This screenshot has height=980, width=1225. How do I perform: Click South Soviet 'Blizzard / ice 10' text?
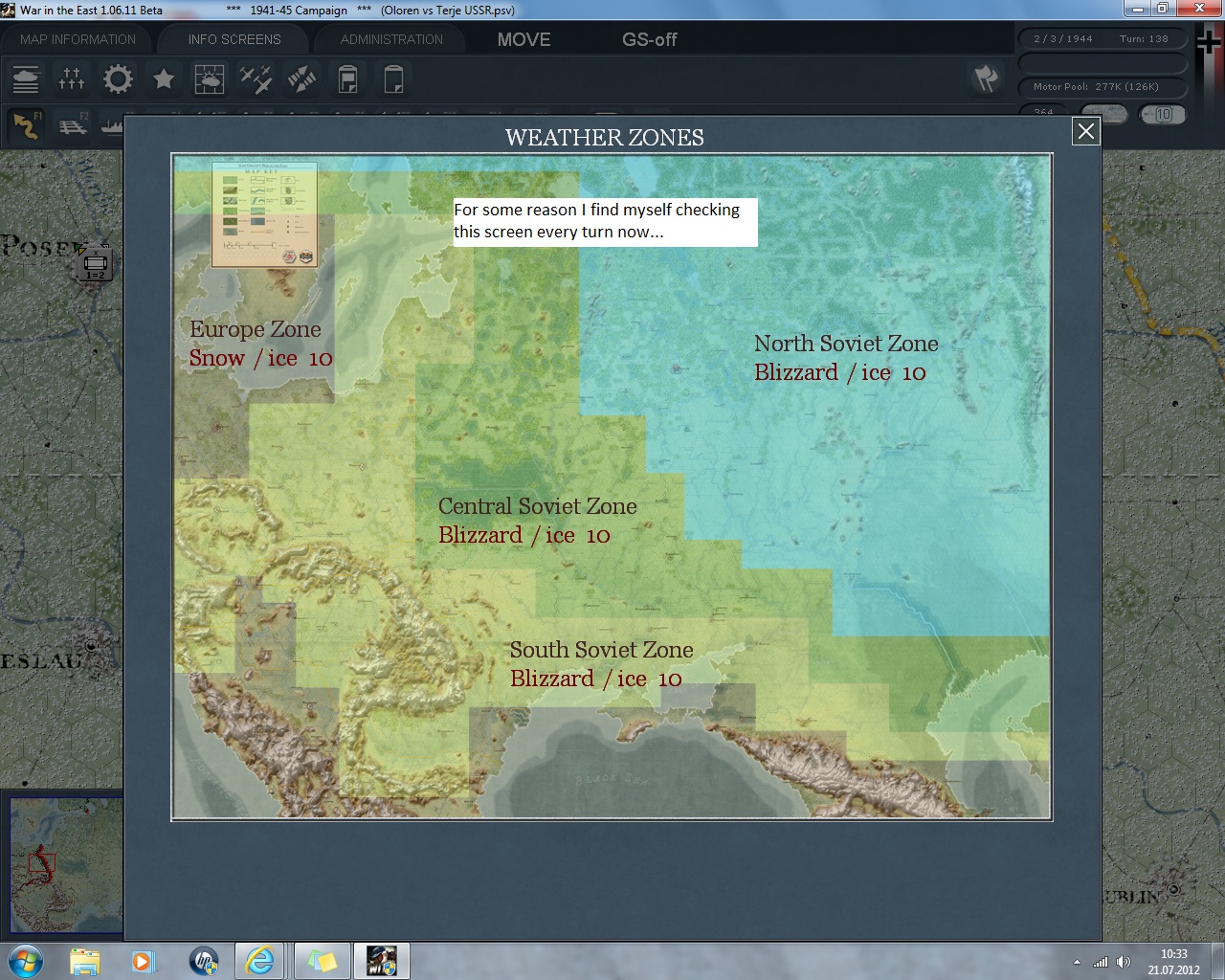(x=595, y=679)
